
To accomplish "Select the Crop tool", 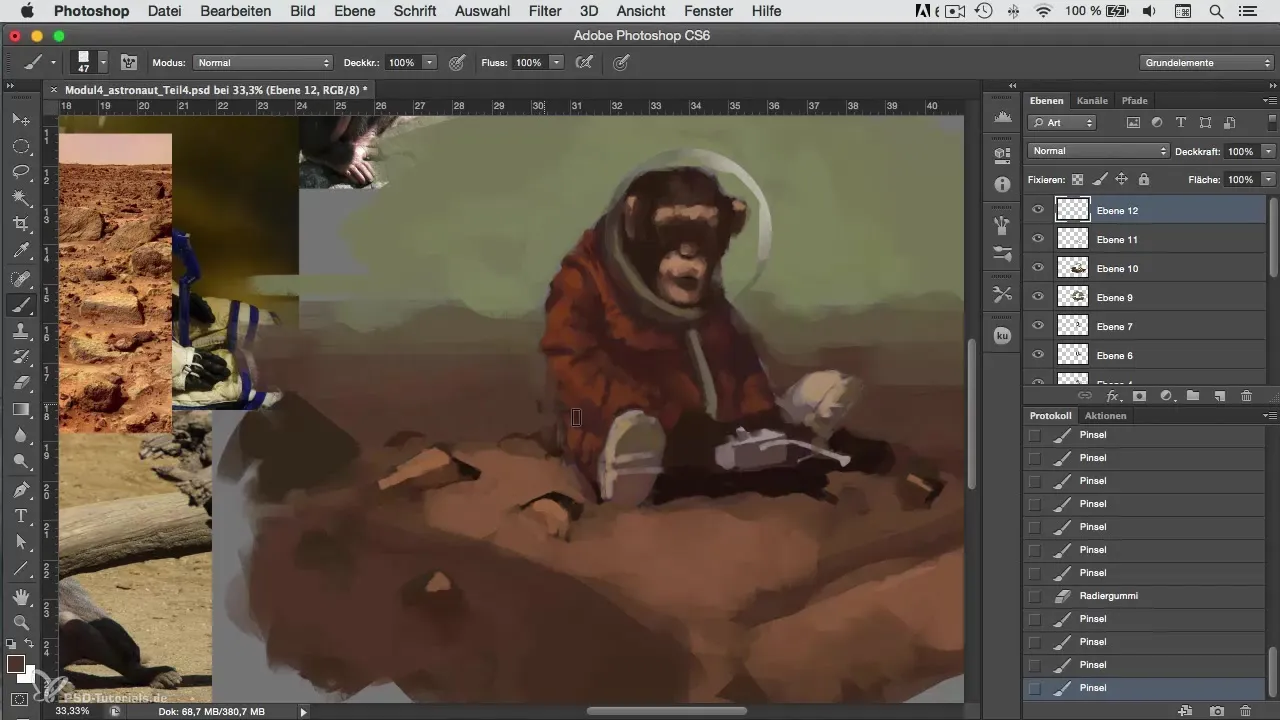I will tap(21, 224).
